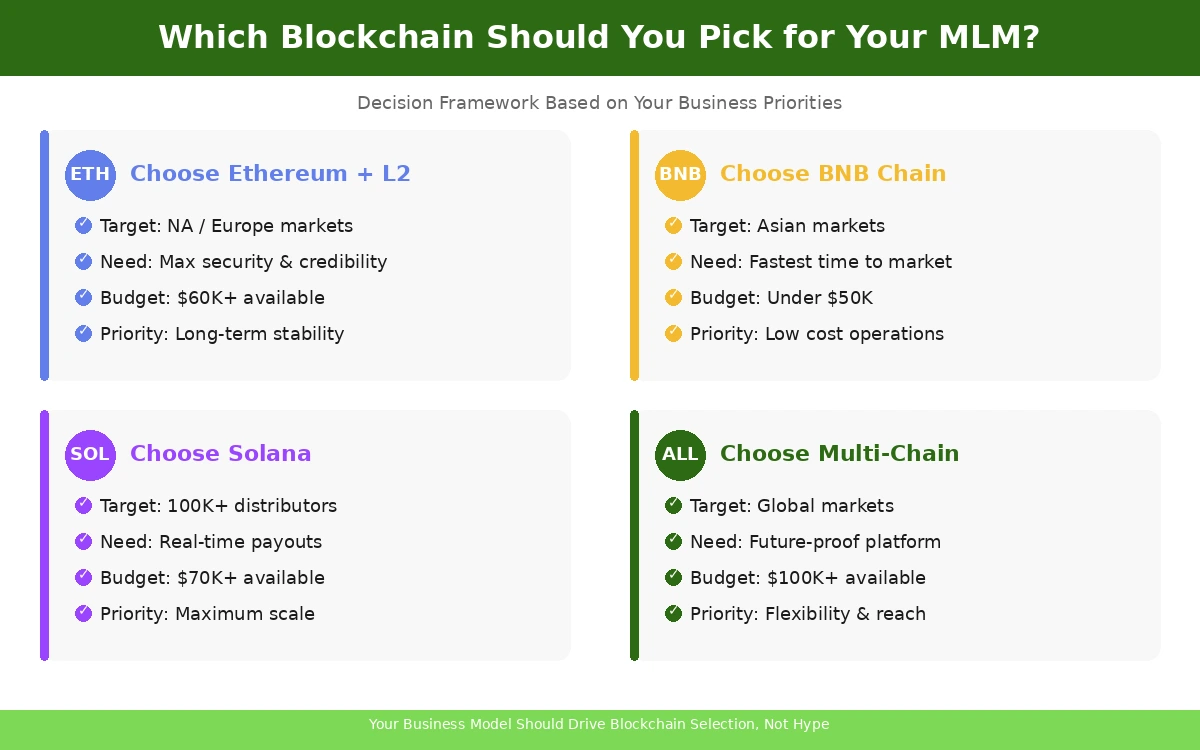Click the SOL purple circle icon
Screen dimensions: 1200x750
(90, 455)
